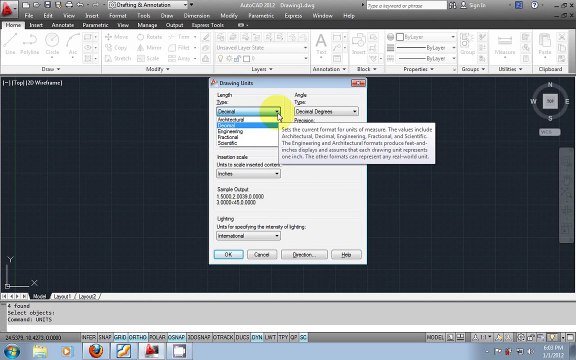Toggle OTRACK in status bar

pyautogui.click(x=223, y=337)
